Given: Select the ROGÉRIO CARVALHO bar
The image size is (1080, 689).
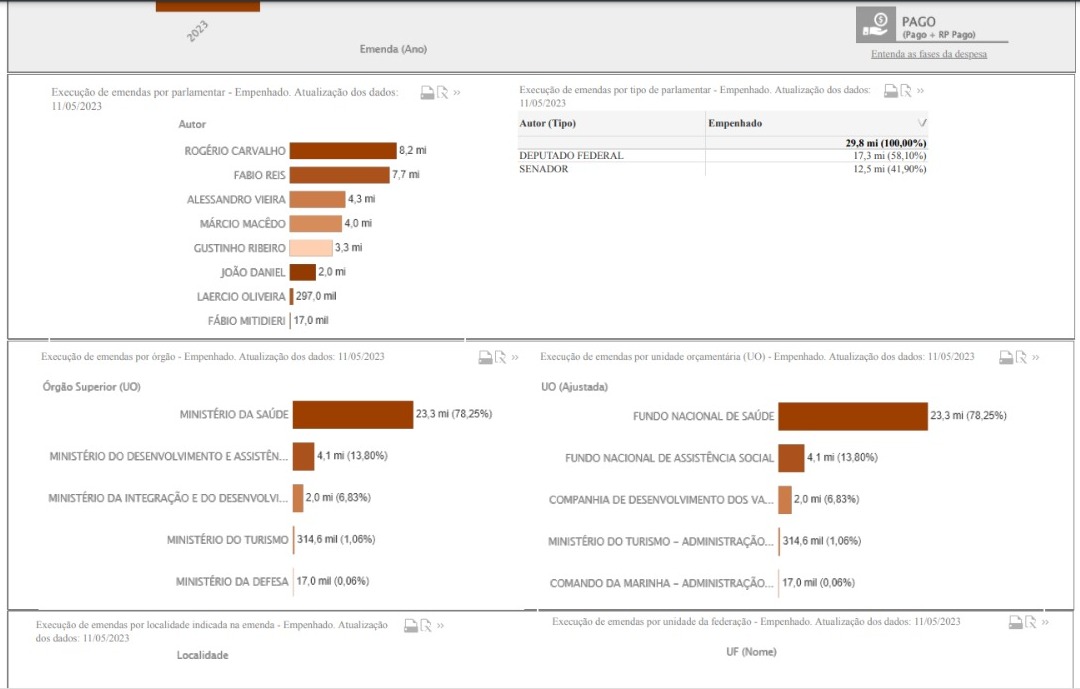Looking at the screenshot, I should click(x=343, y=151).
